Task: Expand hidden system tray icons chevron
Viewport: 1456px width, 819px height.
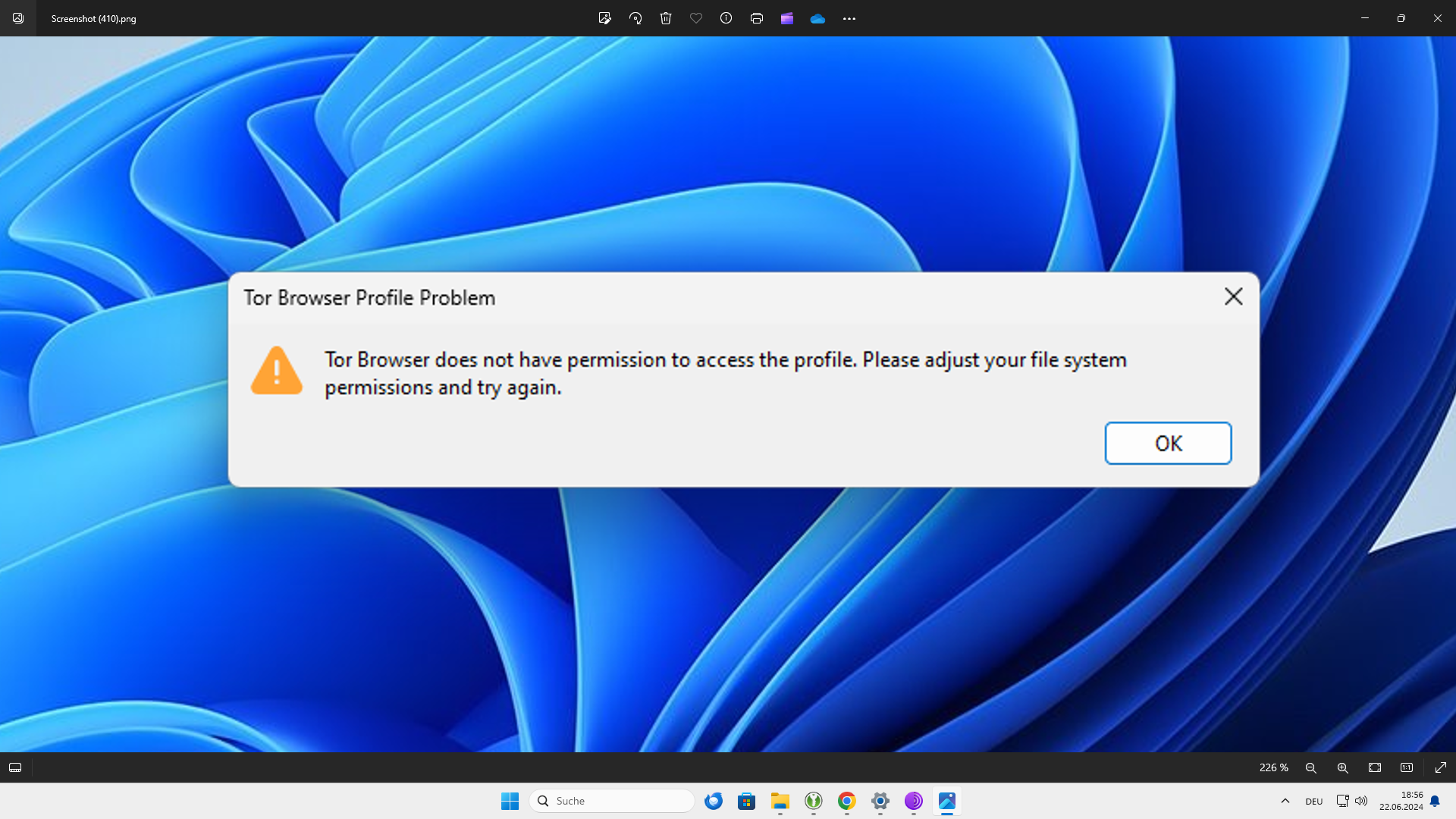Action: 1285,801
